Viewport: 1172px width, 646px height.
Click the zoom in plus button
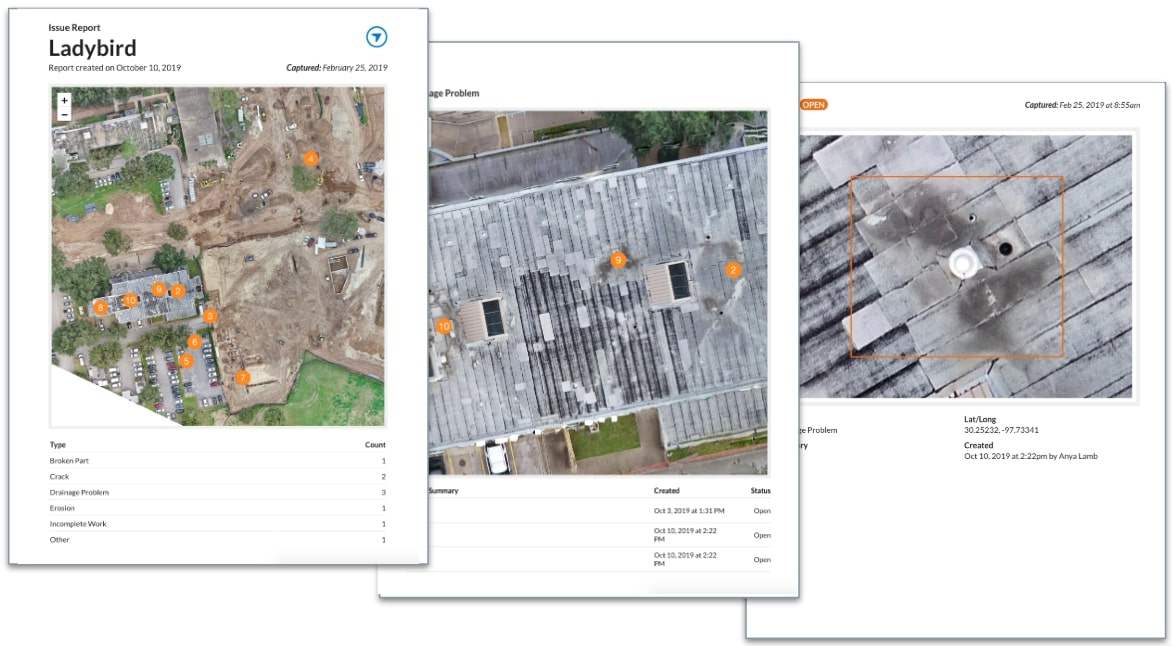click(64, 100)
